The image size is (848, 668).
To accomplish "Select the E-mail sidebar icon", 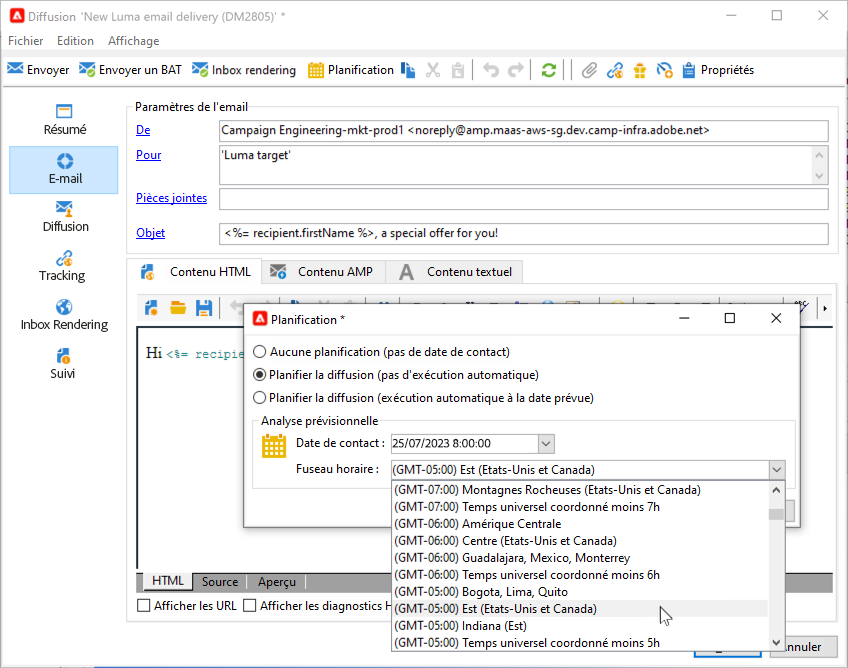I will (x=64, y=169).
